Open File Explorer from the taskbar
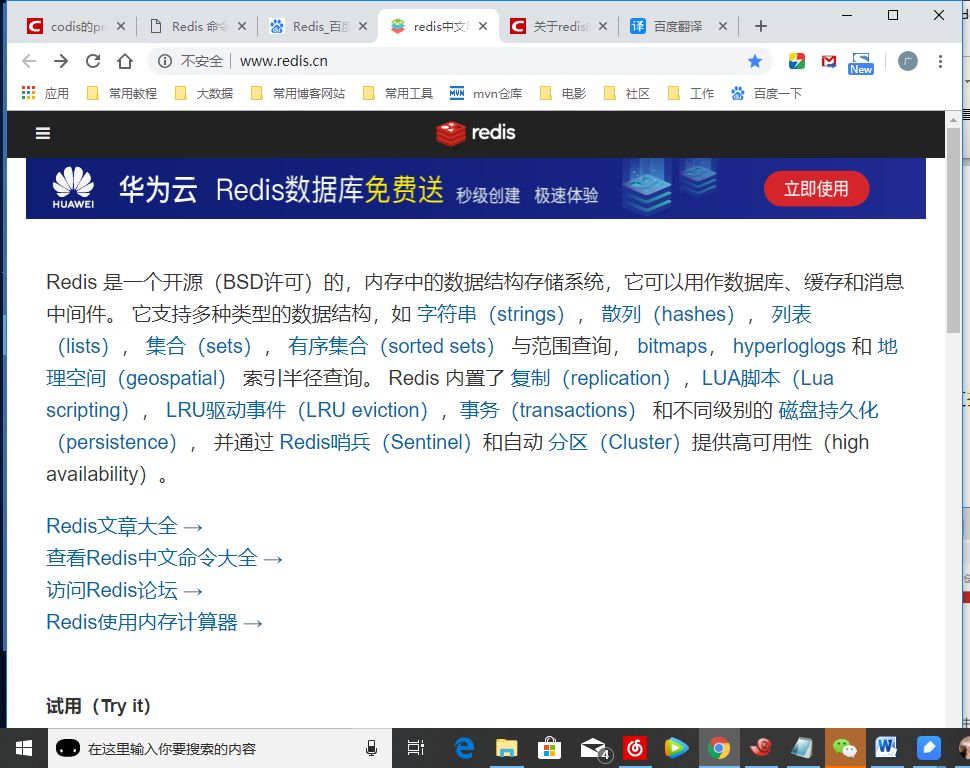Image resolution: width=970 pixels, height=768 pixels. (507, 748)
